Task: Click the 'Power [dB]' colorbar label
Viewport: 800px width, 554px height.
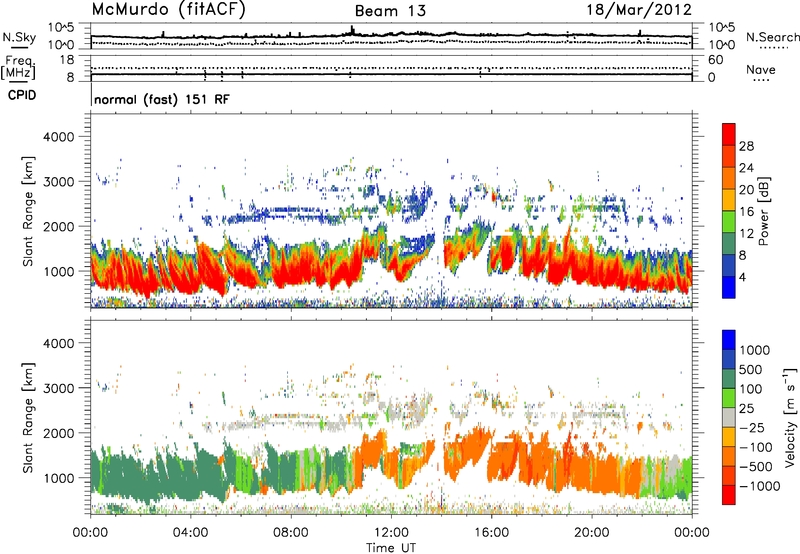Action: pos(764,211)
